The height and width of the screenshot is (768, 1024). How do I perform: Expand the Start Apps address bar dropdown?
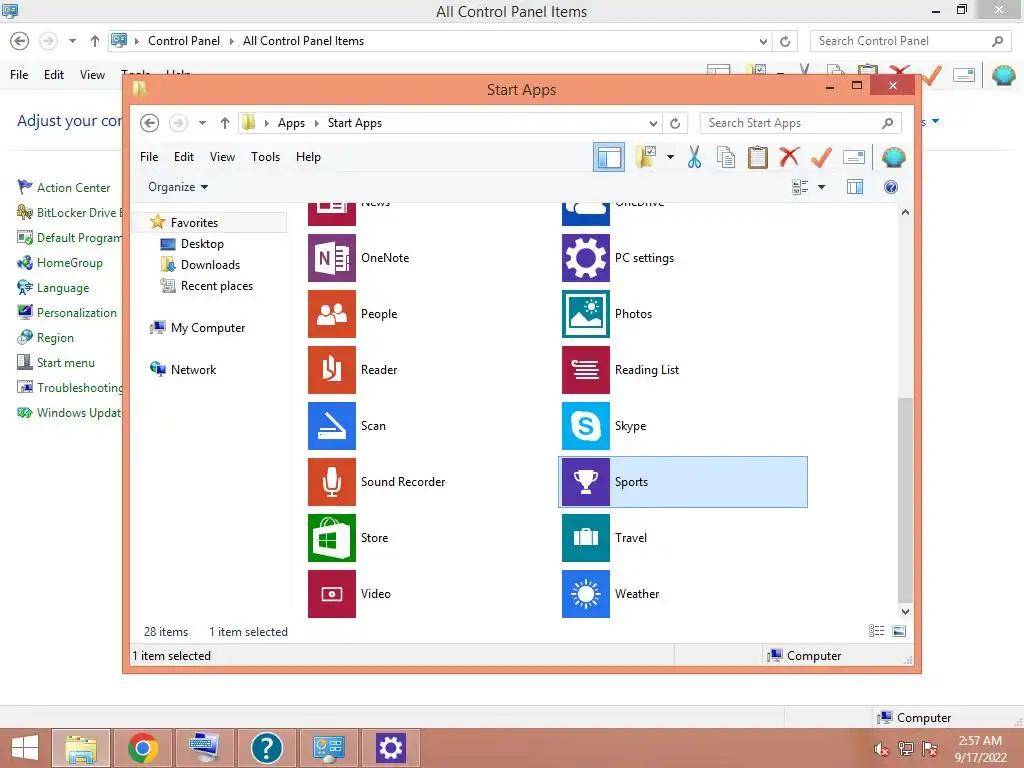tap(653, 123)
